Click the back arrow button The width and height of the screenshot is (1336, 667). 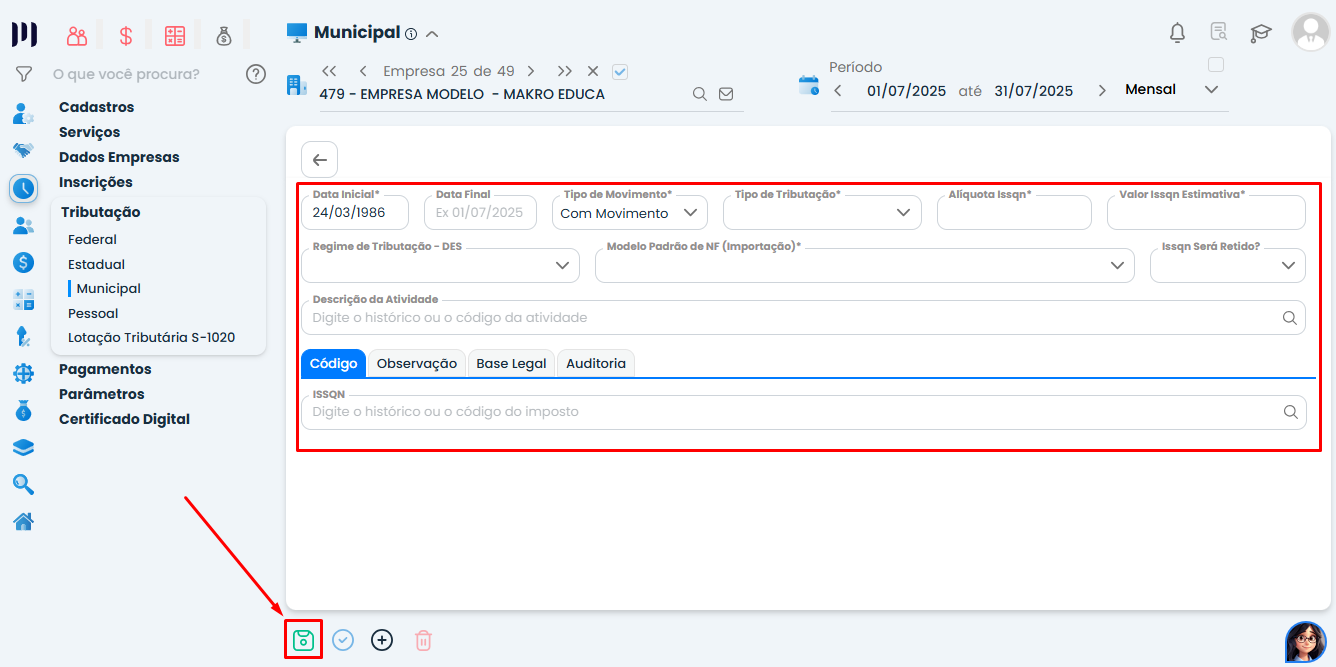319,160
